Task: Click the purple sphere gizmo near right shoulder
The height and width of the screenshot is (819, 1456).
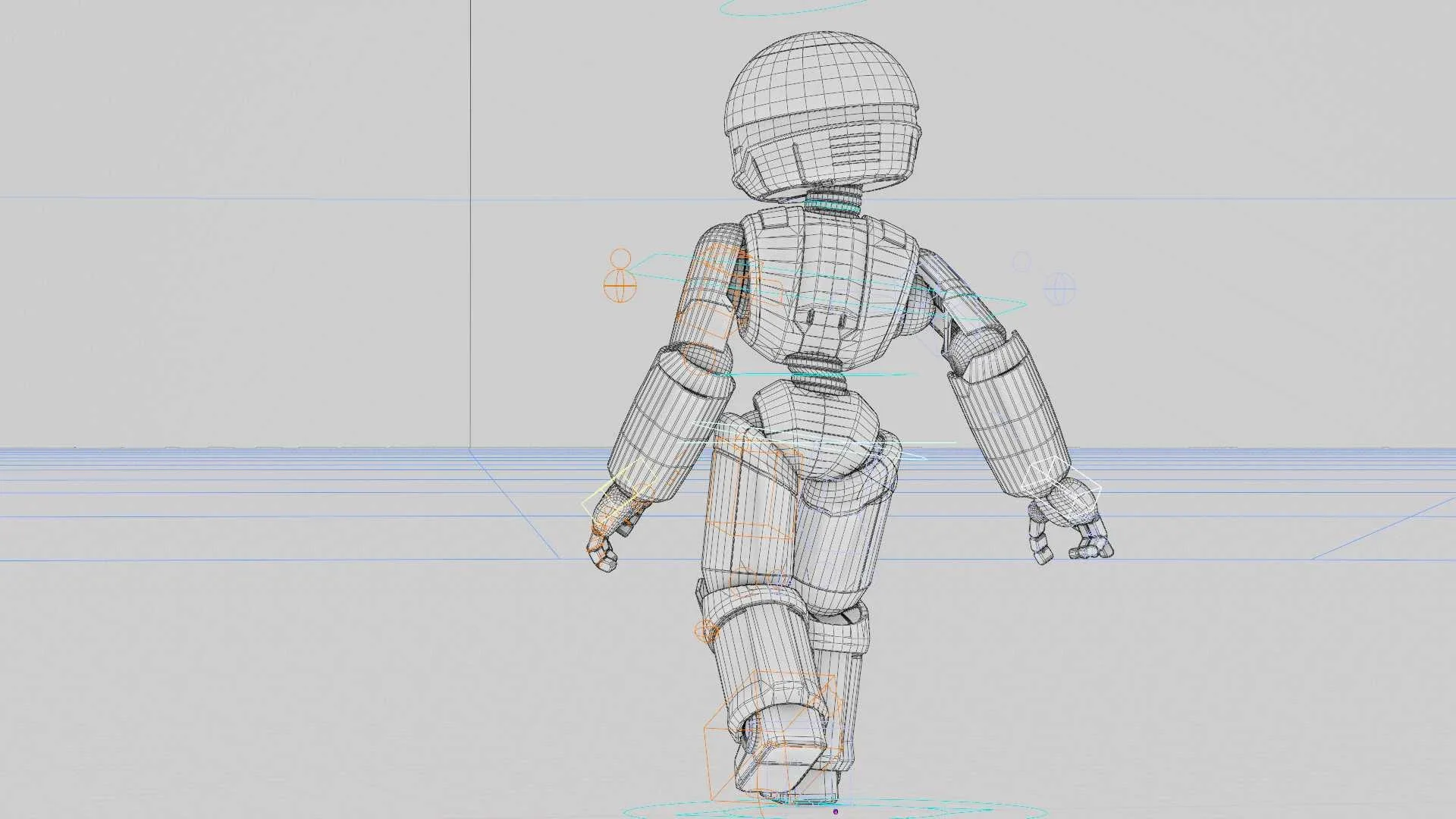Action: point(1059,288)
